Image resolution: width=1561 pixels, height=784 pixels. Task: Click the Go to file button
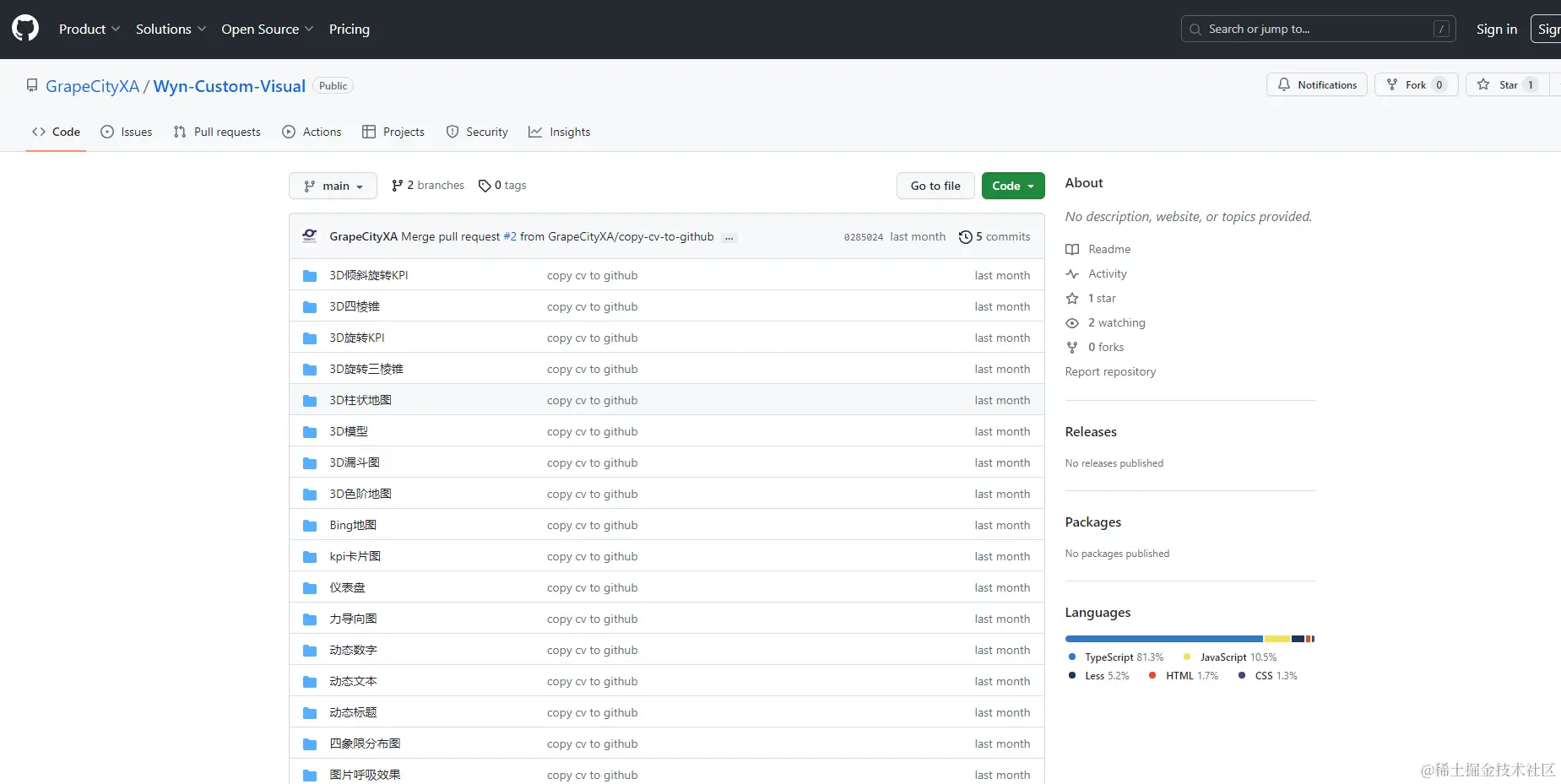click(935, 186)
